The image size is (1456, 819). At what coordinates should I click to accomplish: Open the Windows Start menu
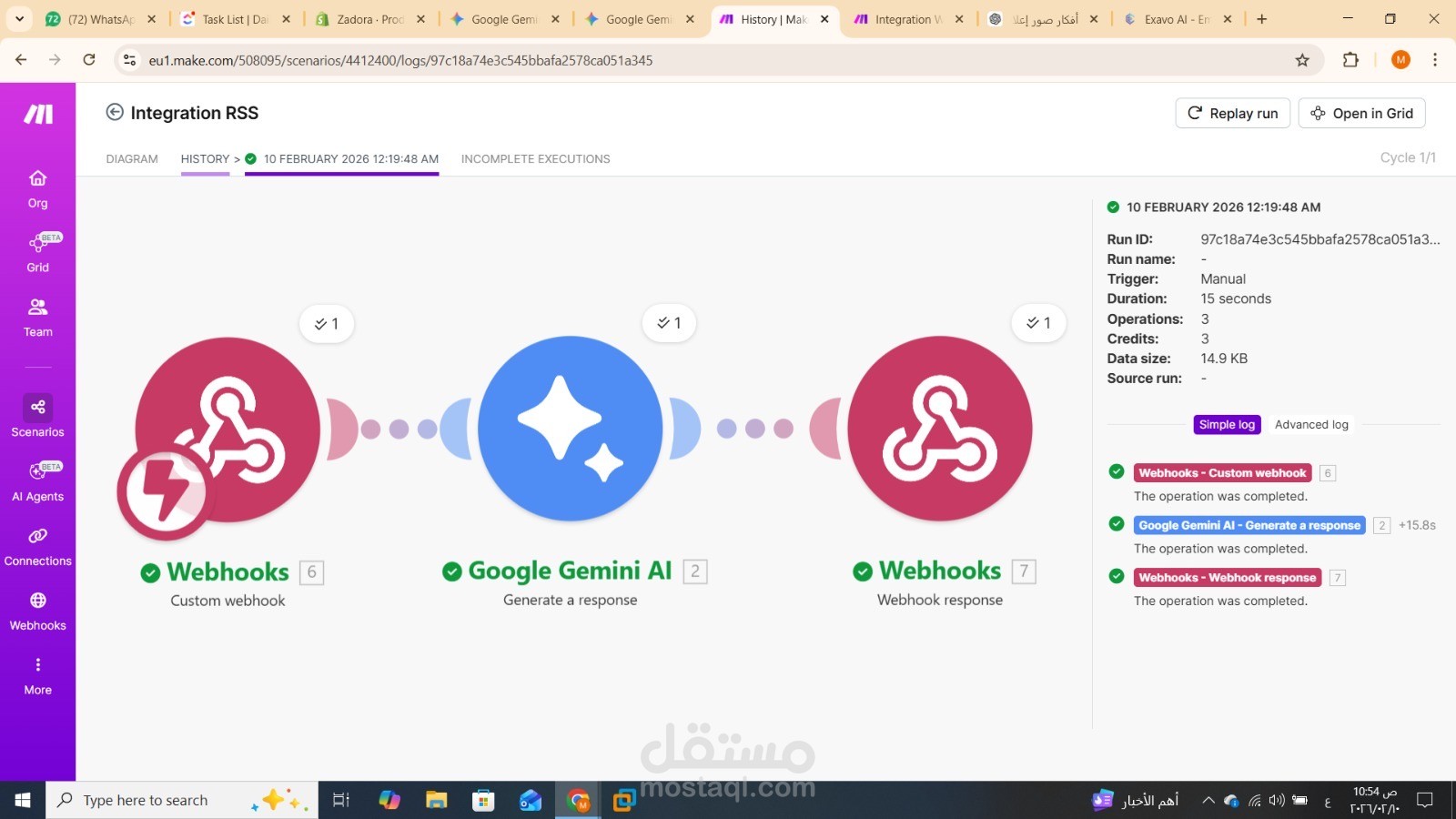pos(23,801)
